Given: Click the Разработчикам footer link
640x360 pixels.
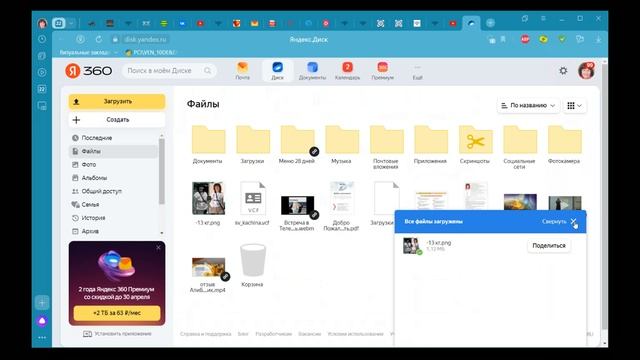Looking at the screenshot, I should pos(273,334).
